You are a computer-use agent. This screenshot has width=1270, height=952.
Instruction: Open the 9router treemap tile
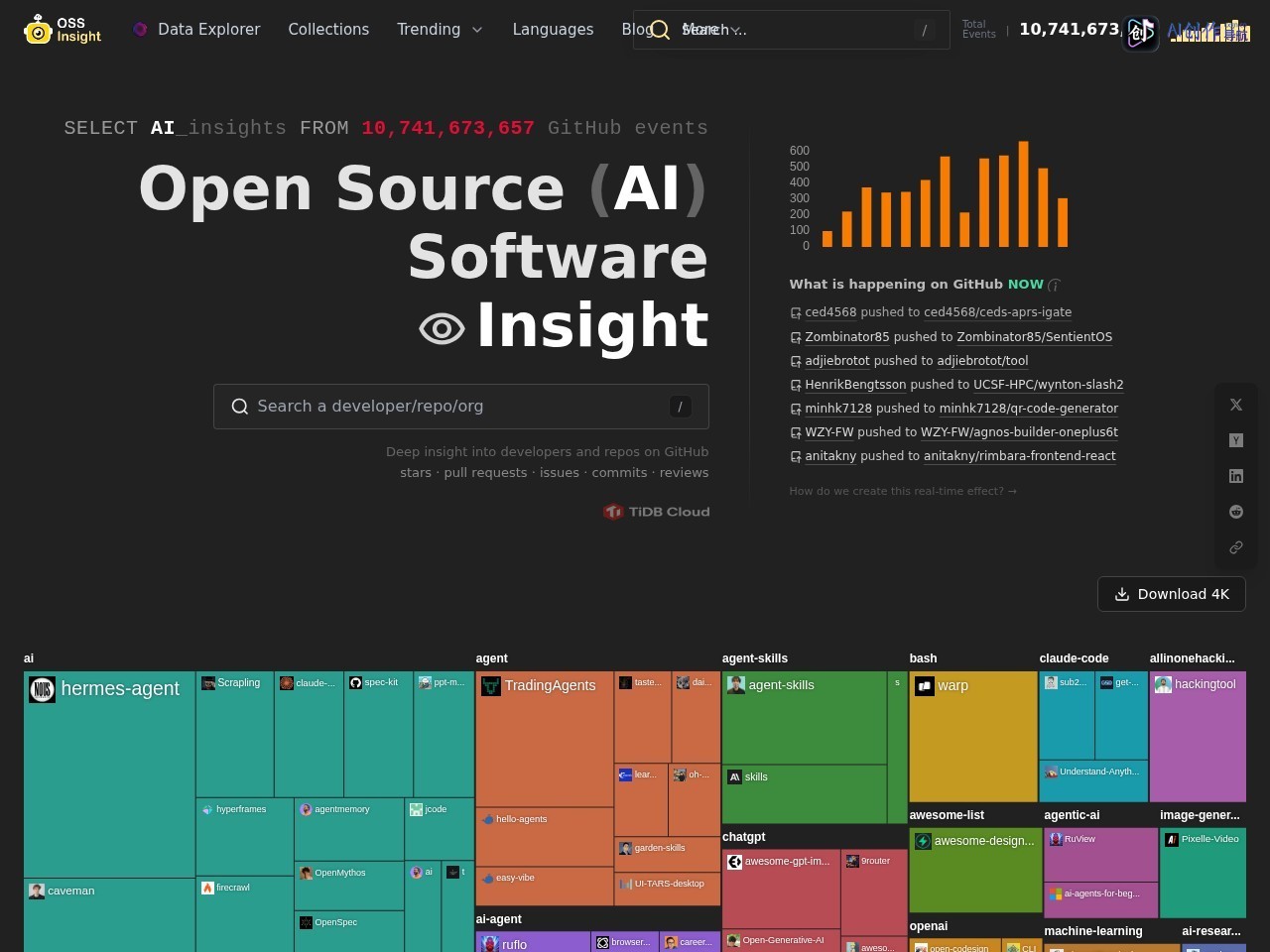click(x=874, y=891)
